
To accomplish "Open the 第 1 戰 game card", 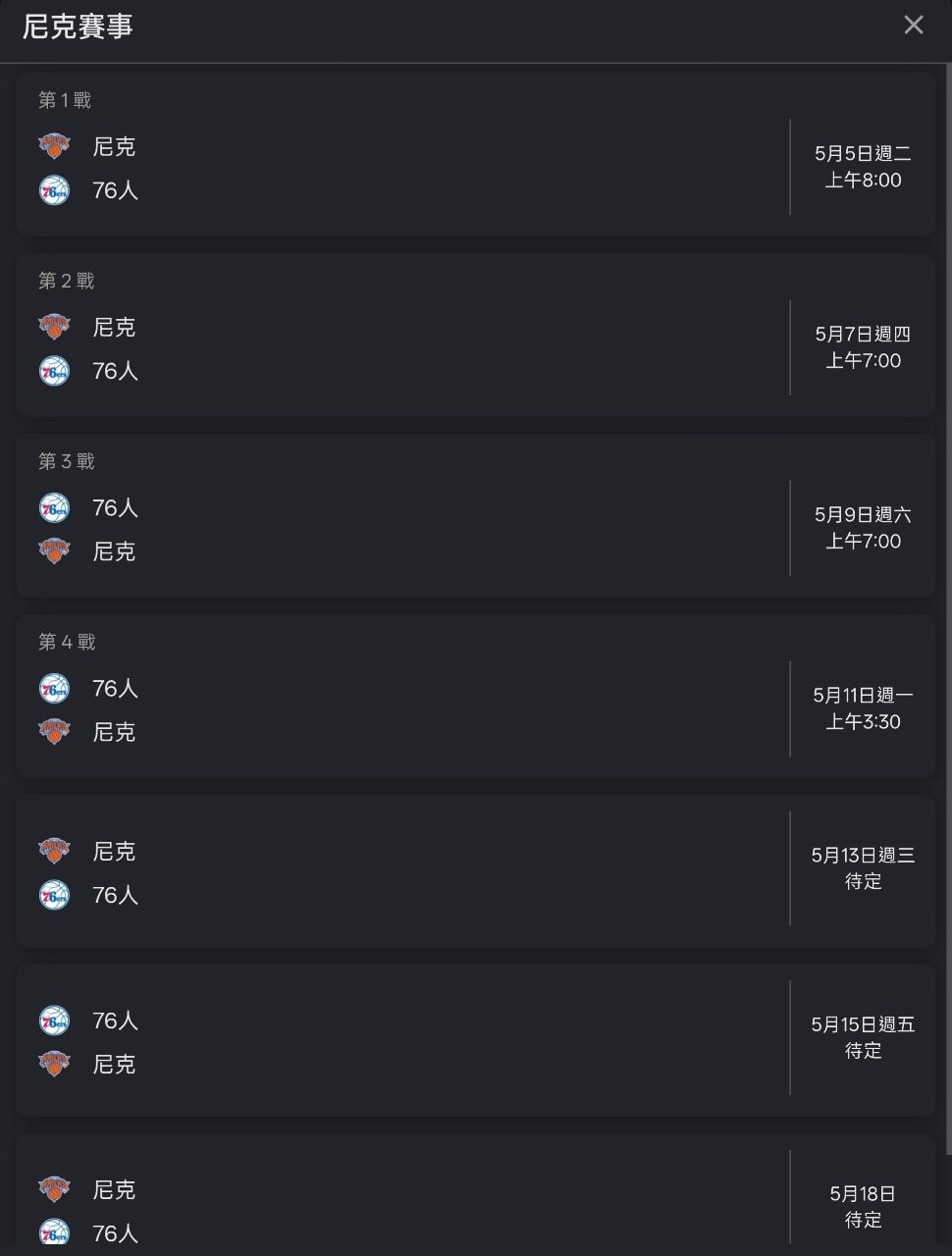I will [476, 154].
